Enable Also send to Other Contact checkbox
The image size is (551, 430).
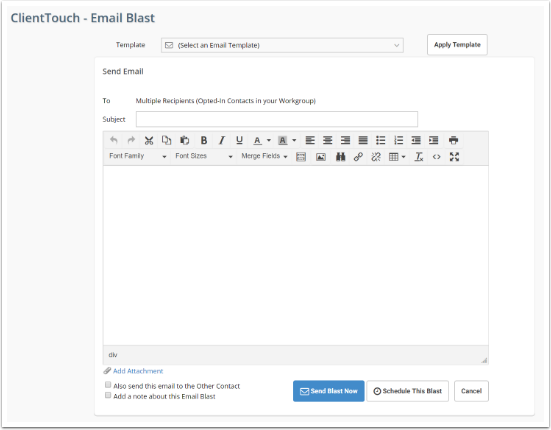[108, 385]
